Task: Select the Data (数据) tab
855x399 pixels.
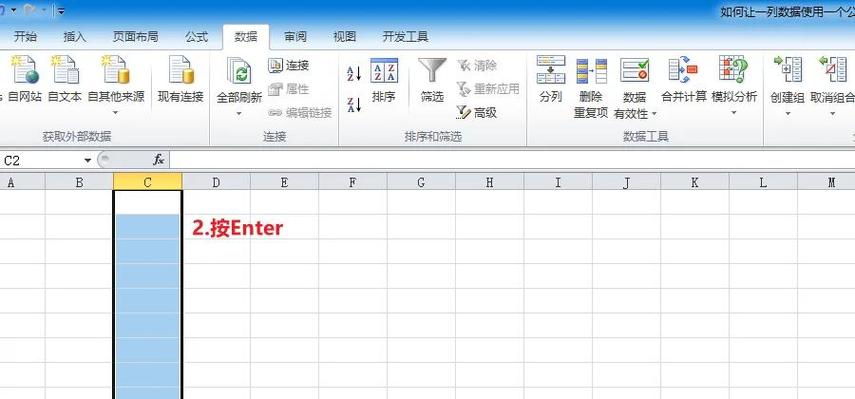Action: pos(246,37)
